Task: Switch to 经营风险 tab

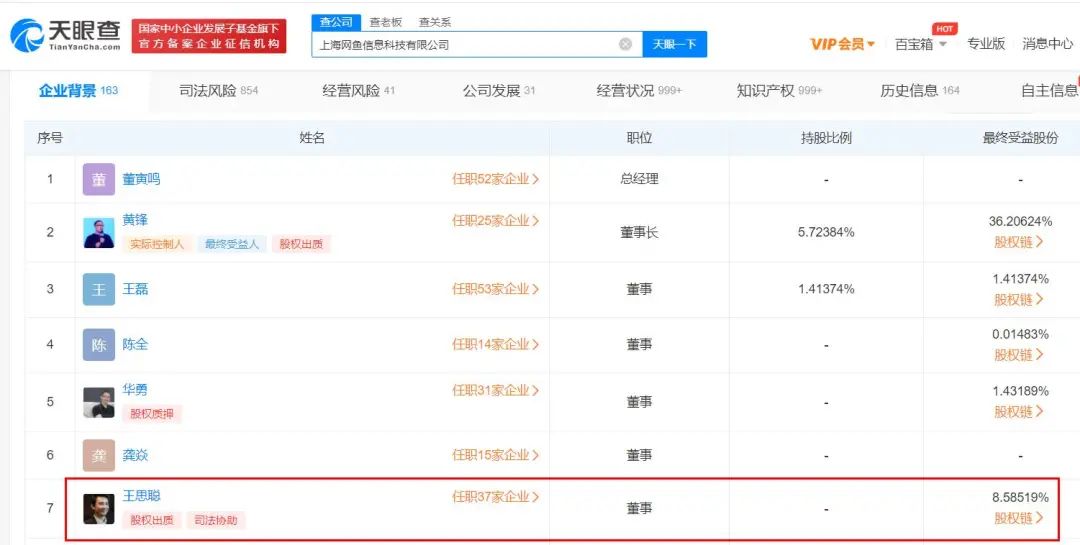Action: click(358, 90)
